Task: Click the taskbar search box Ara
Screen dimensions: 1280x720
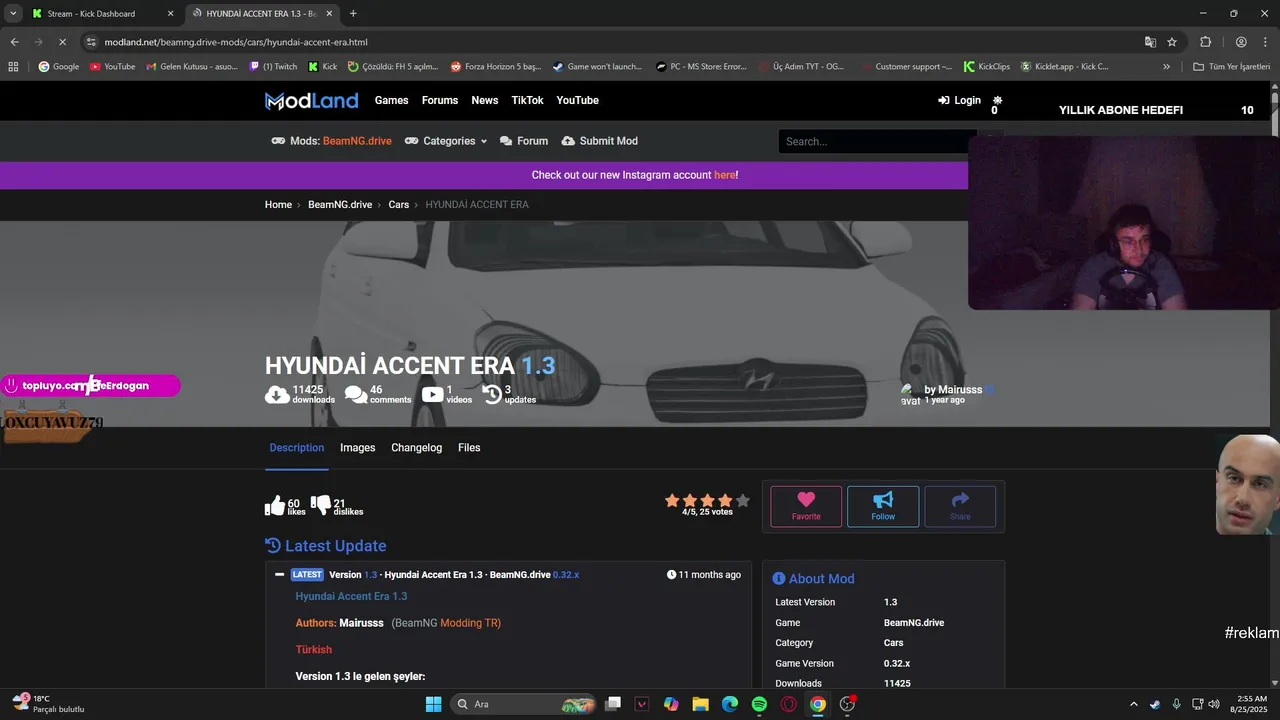Action: click(523, 704)
